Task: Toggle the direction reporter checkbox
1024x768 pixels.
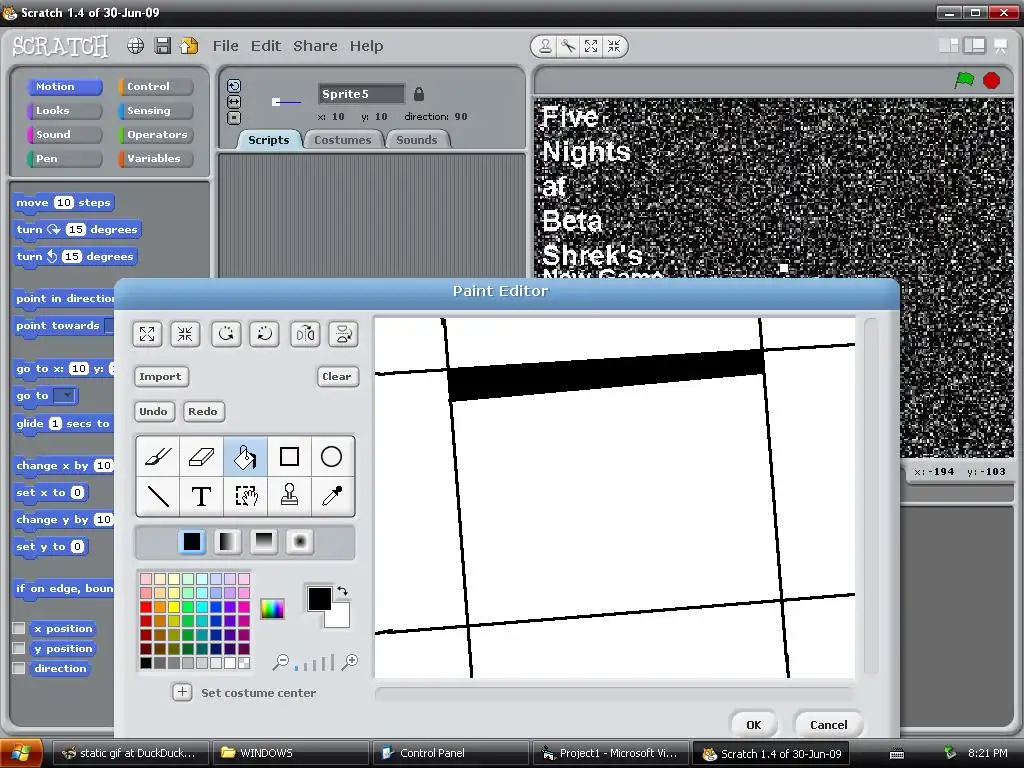Action: (19, 668)
